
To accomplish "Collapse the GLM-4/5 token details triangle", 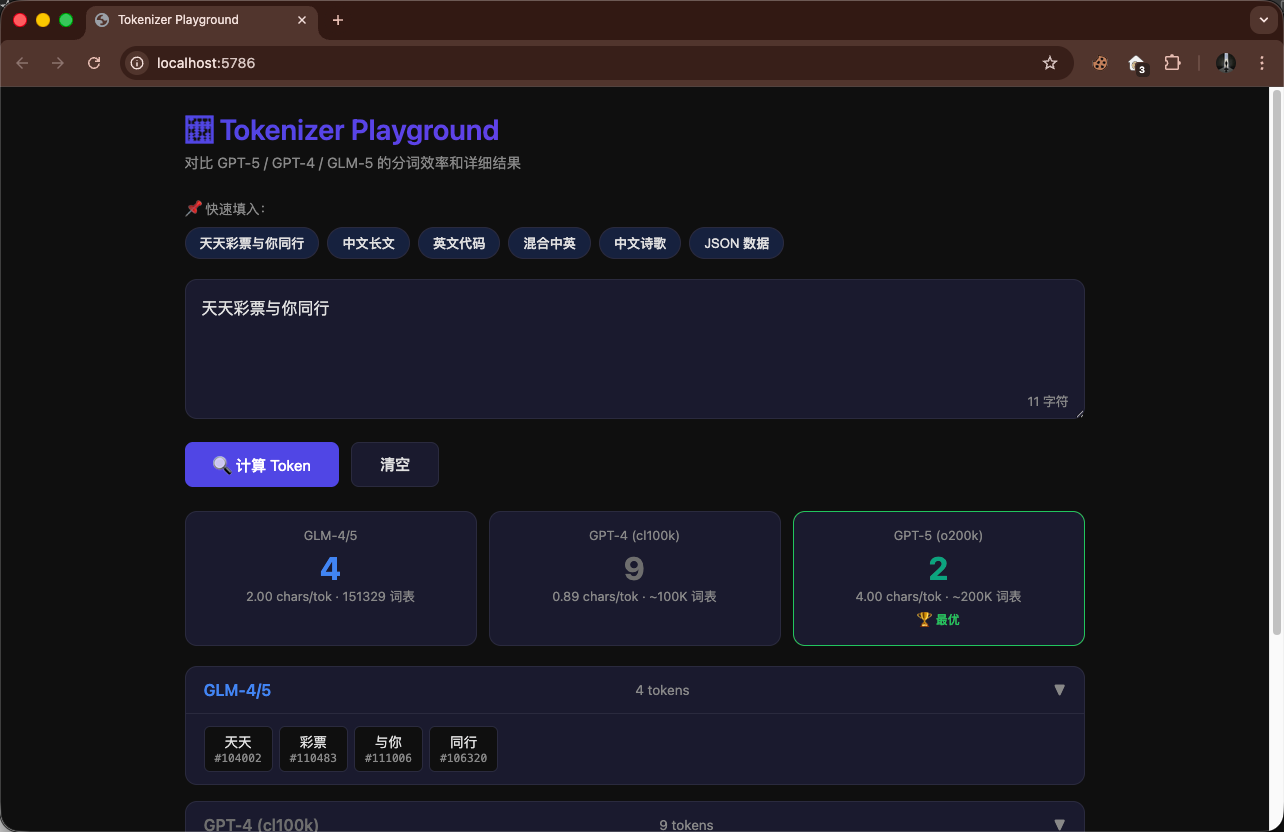I will tap(1060, 690).
